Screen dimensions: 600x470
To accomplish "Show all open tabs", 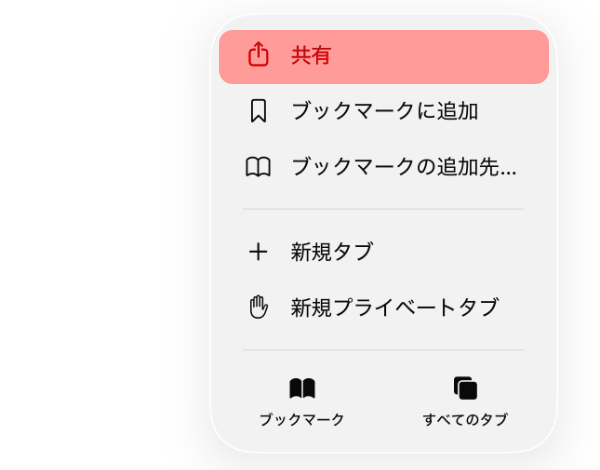I will point(465,401).
